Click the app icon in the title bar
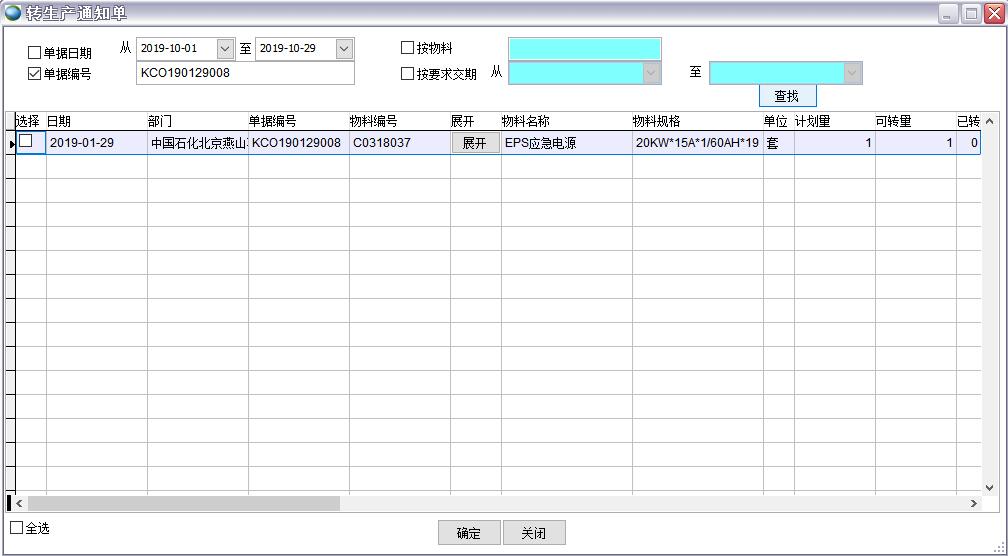1008x556 pixels. 13,13
